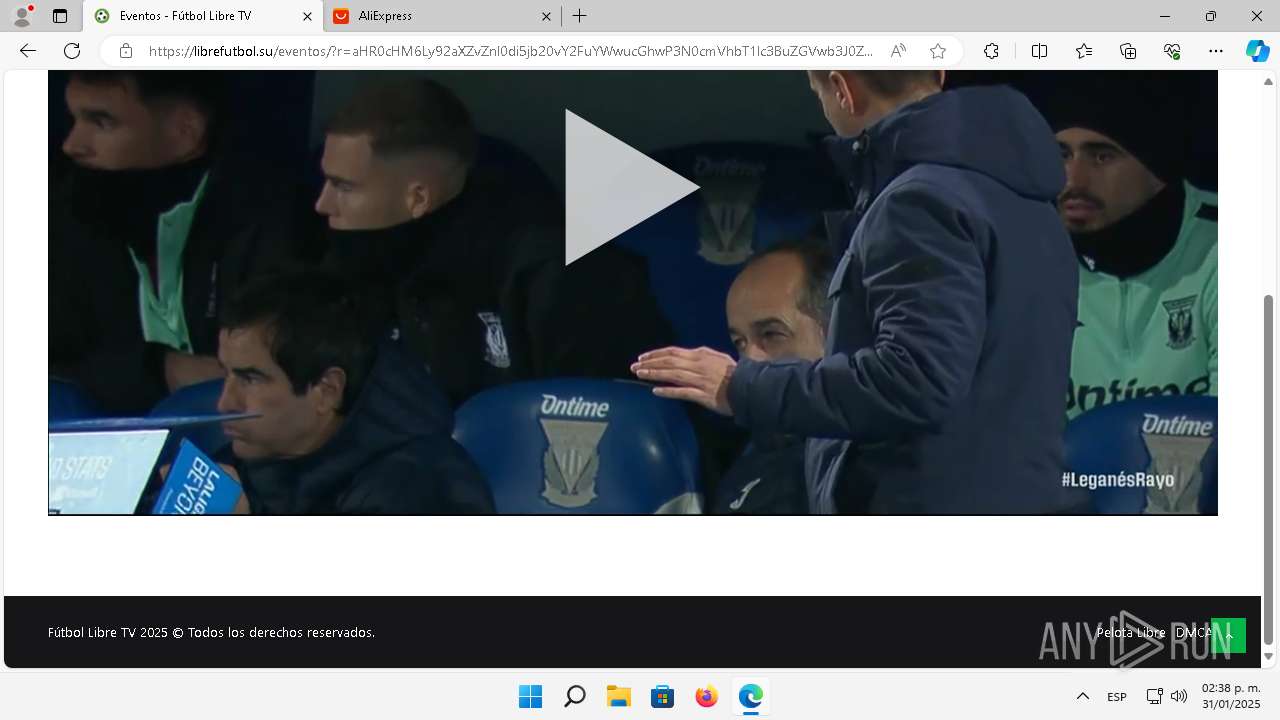
Task: Close the AliExpress tab
Action: pyautogui.click(x=546, y=16)
